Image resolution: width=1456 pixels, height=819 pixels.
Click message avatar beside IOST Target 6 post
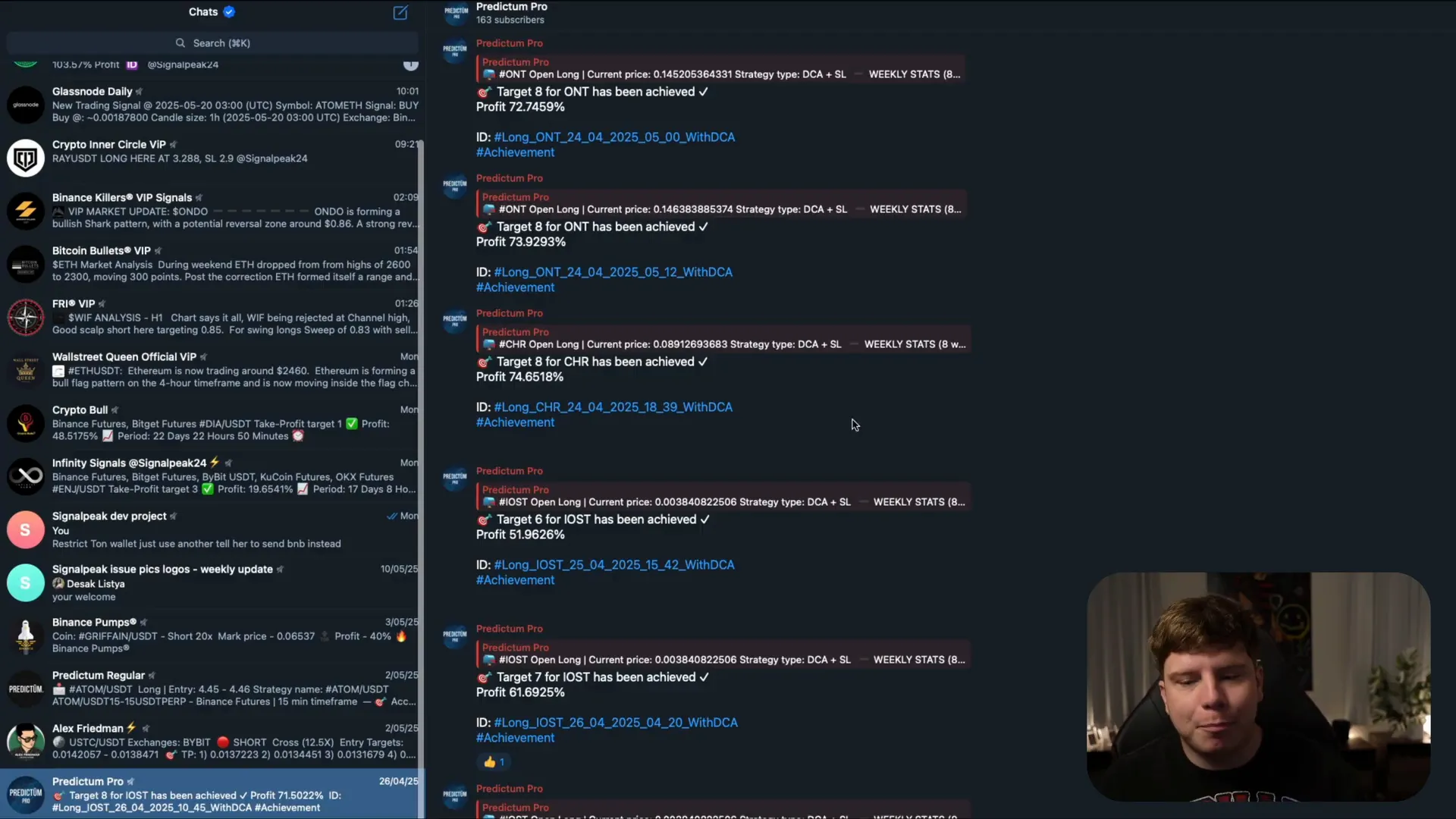(455, 478)
